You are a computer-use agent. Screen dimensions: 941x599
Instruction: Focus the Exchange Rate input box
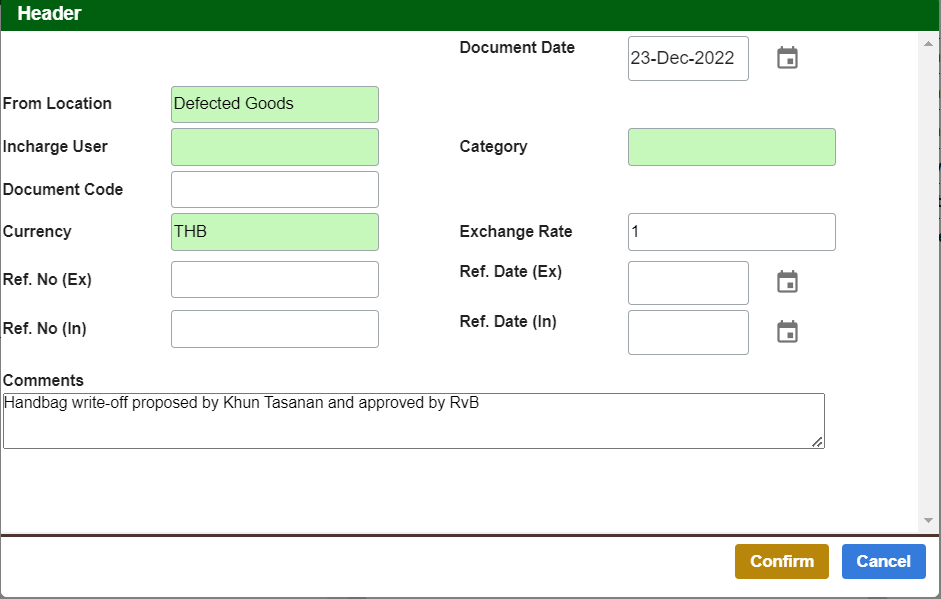[731, 232]
